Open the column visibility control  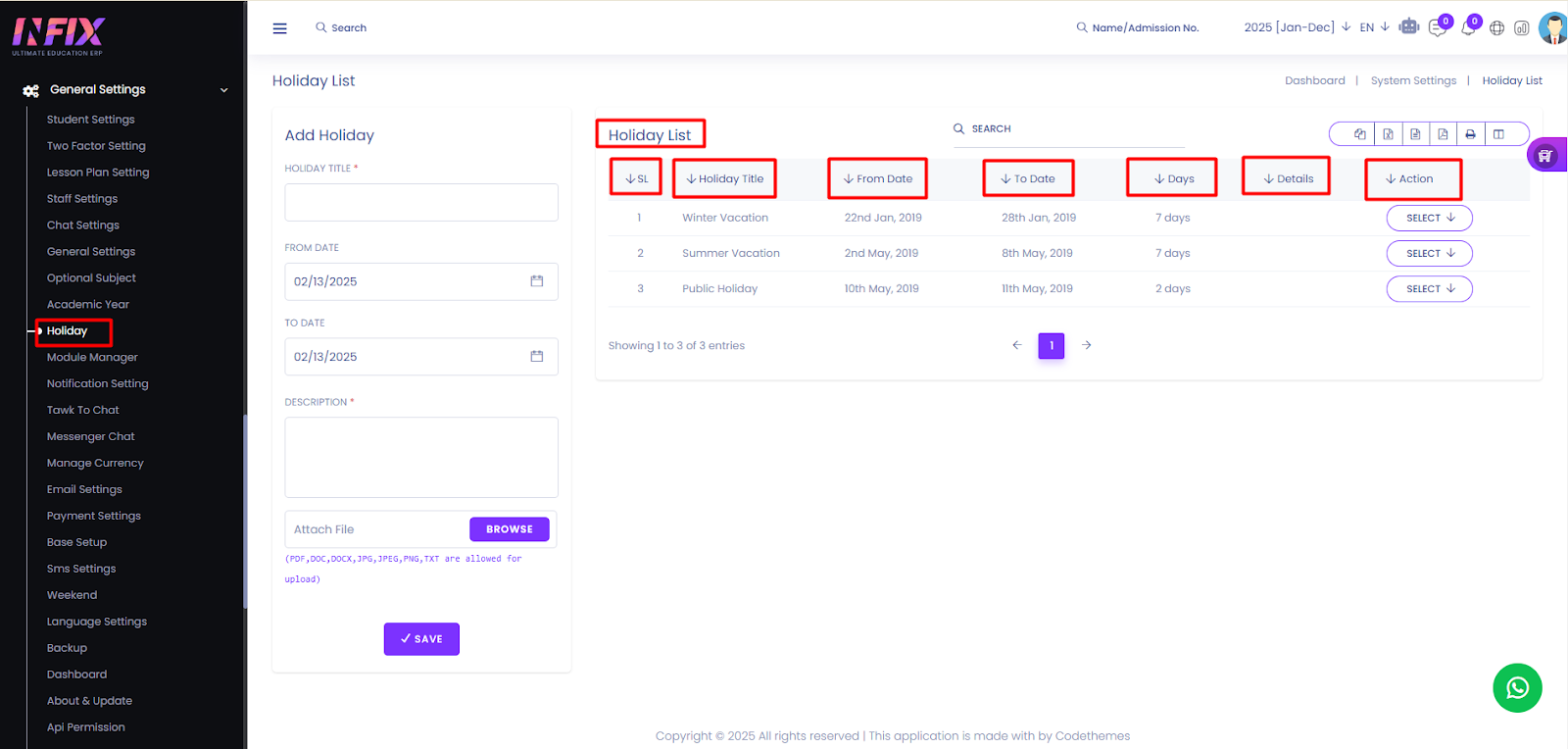(x=1498, y=134)
